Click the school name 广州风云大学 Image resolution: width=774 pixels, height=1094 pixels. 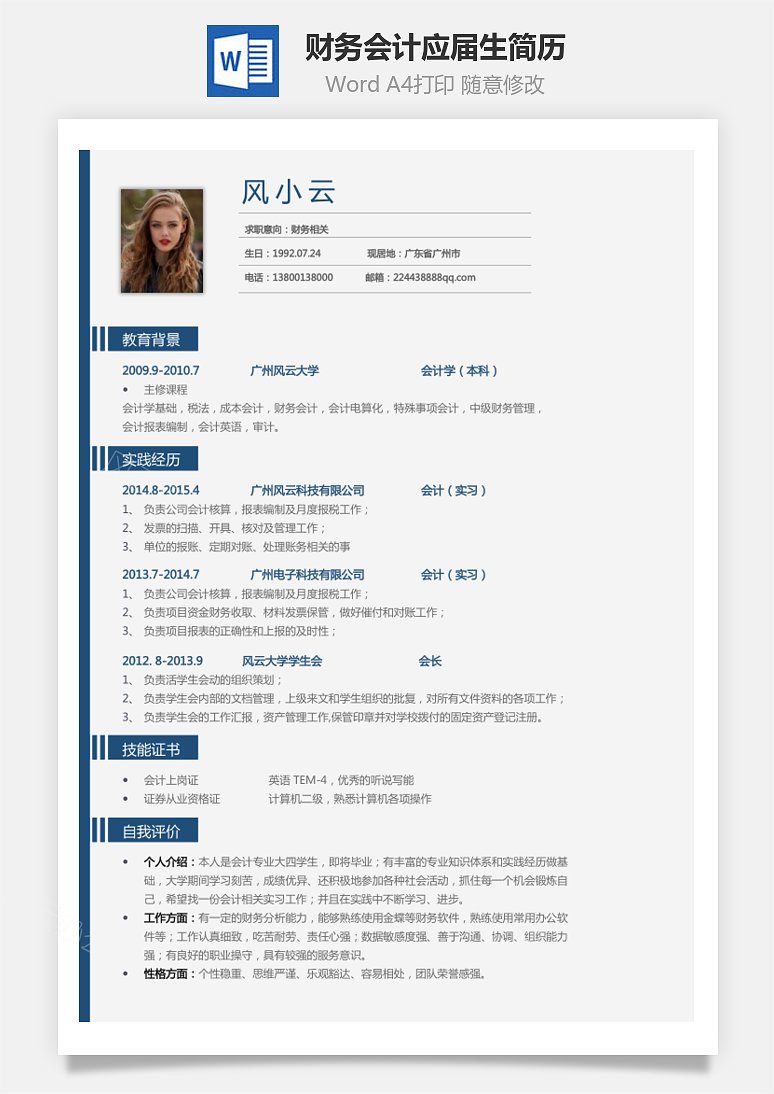(285, 370)
